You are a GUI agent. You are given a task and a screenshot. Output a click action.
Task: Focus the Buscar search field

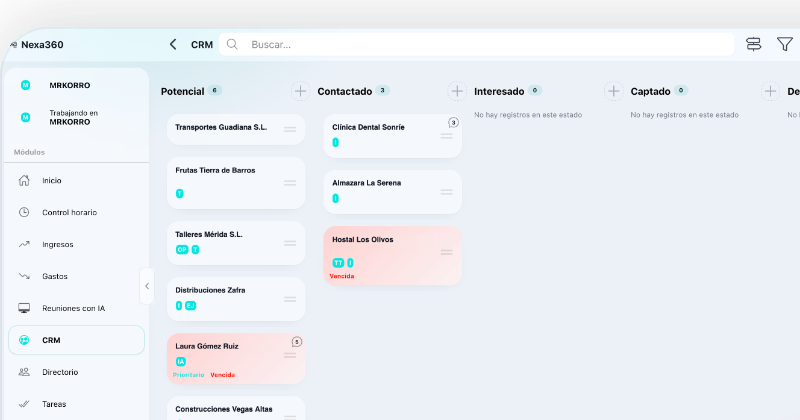pos(477,44)
